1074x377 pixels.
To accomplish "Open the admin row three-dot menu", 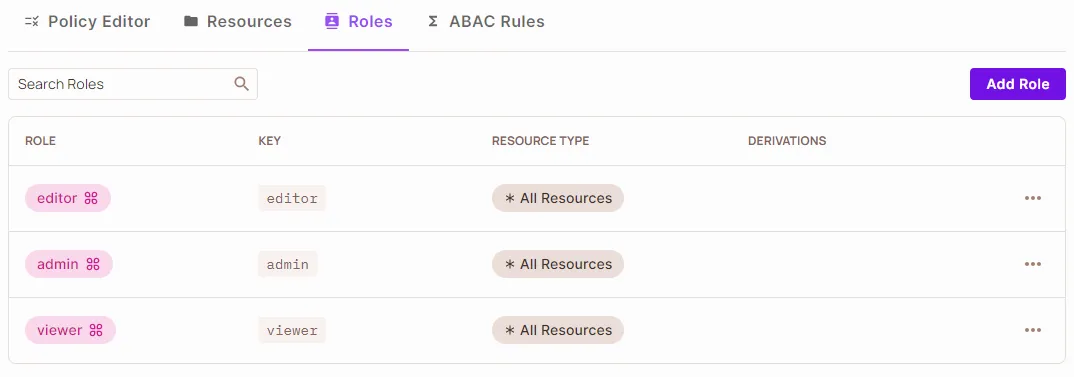I will click(1033, 264).
